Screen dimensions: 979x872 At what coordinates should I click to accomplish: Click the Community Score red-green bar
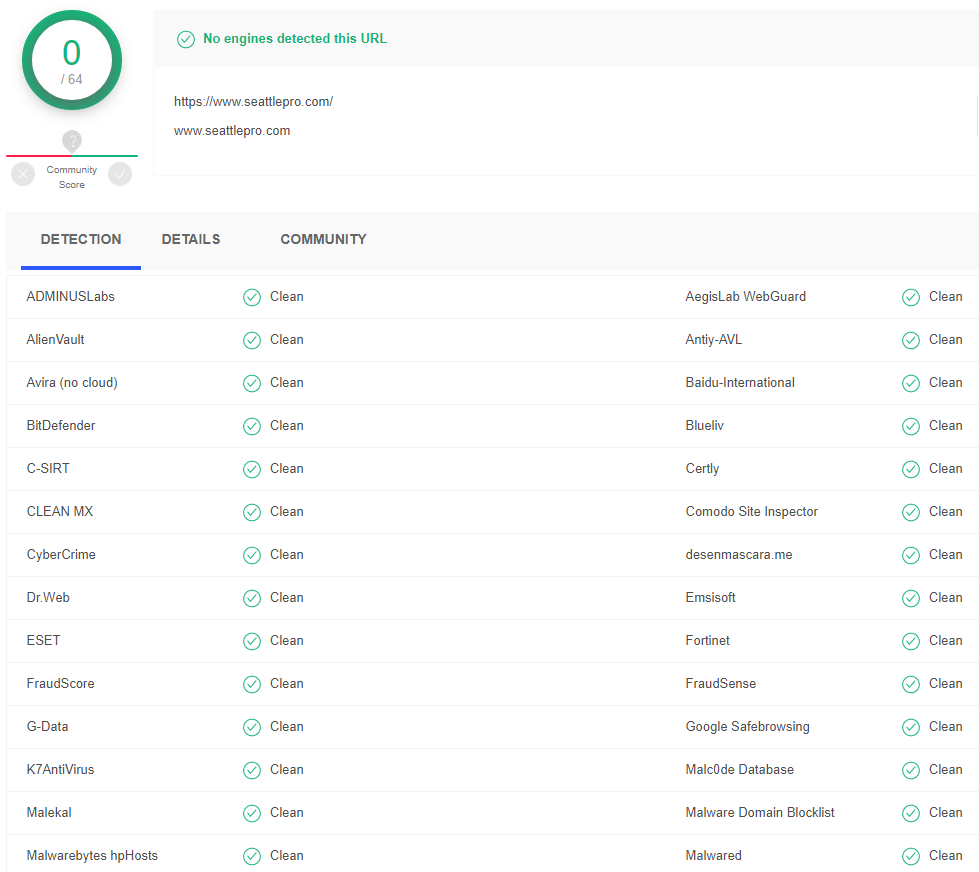[x=72, y=155]
